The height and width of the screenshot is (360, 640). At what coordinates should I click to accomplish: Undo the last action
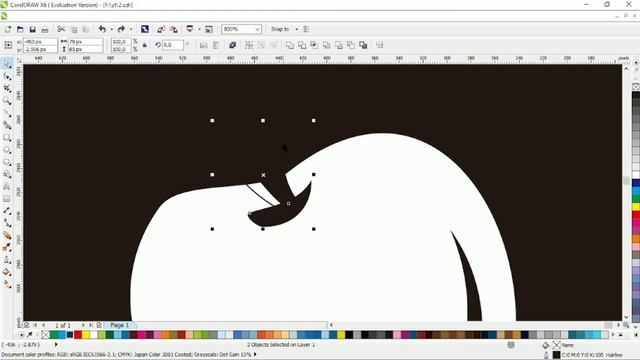(x=102, y=29)
